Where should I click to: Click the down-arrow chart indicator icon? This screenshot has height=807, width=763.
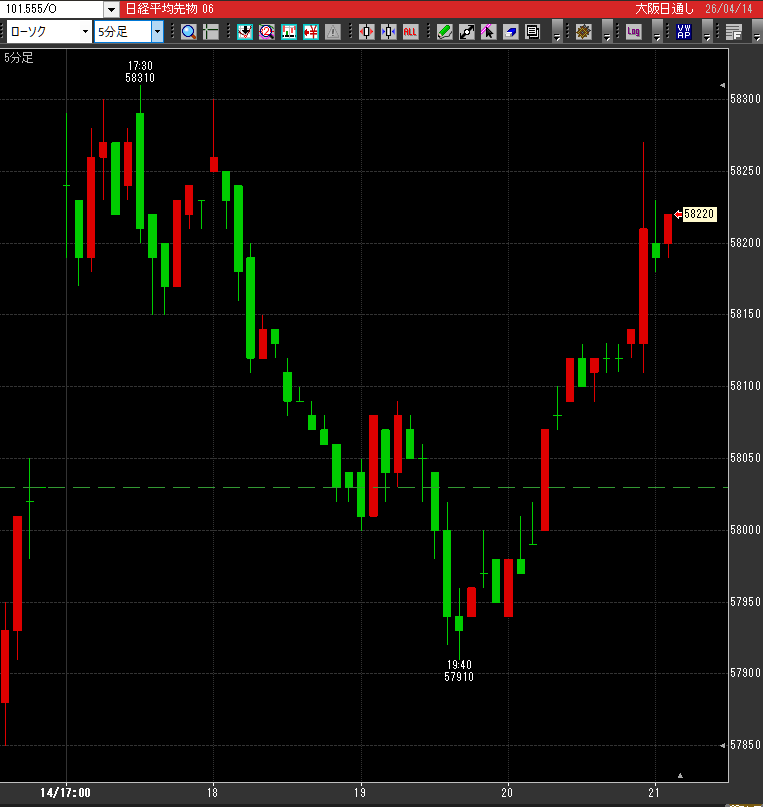245,32
